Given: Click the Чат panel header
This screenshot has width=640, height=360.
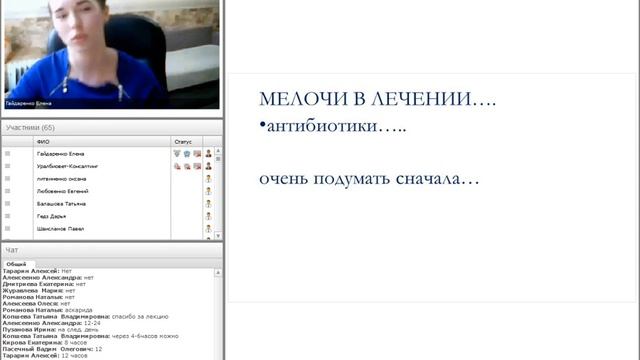Looking at the screenshot, I should 112,250.
